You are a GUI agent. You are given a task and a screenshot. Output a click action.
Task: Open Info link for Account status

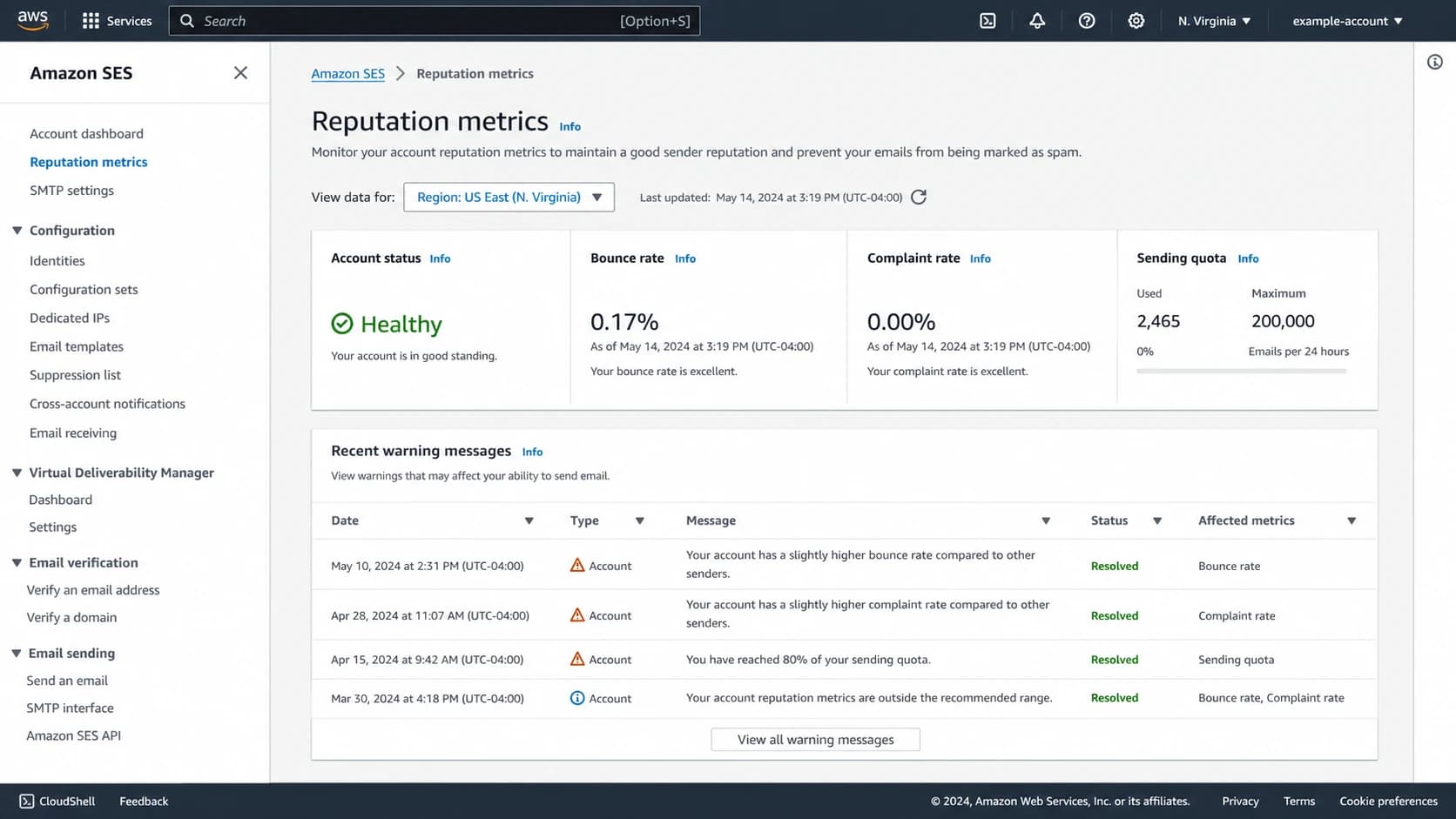coord(440,258)
